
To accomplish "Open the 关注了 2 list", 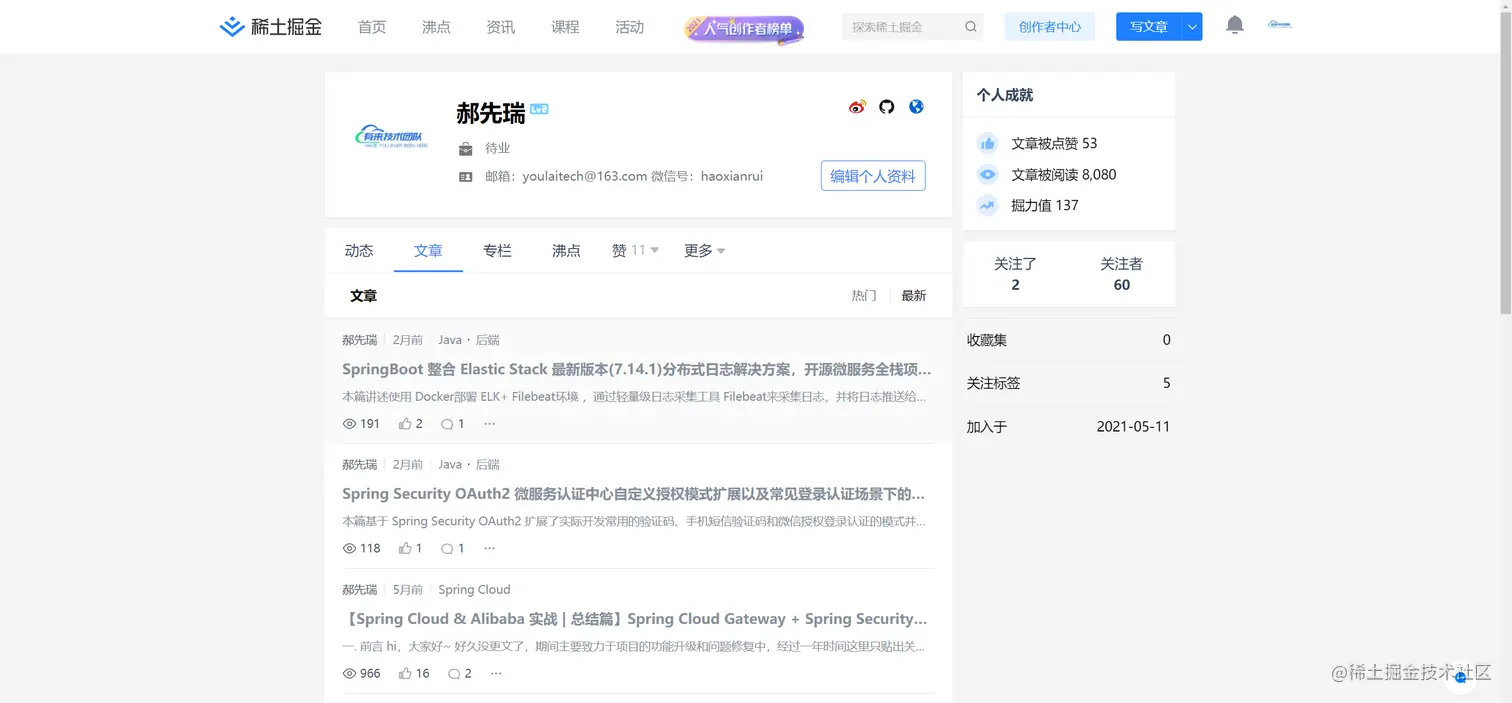I will point(1015,274).
